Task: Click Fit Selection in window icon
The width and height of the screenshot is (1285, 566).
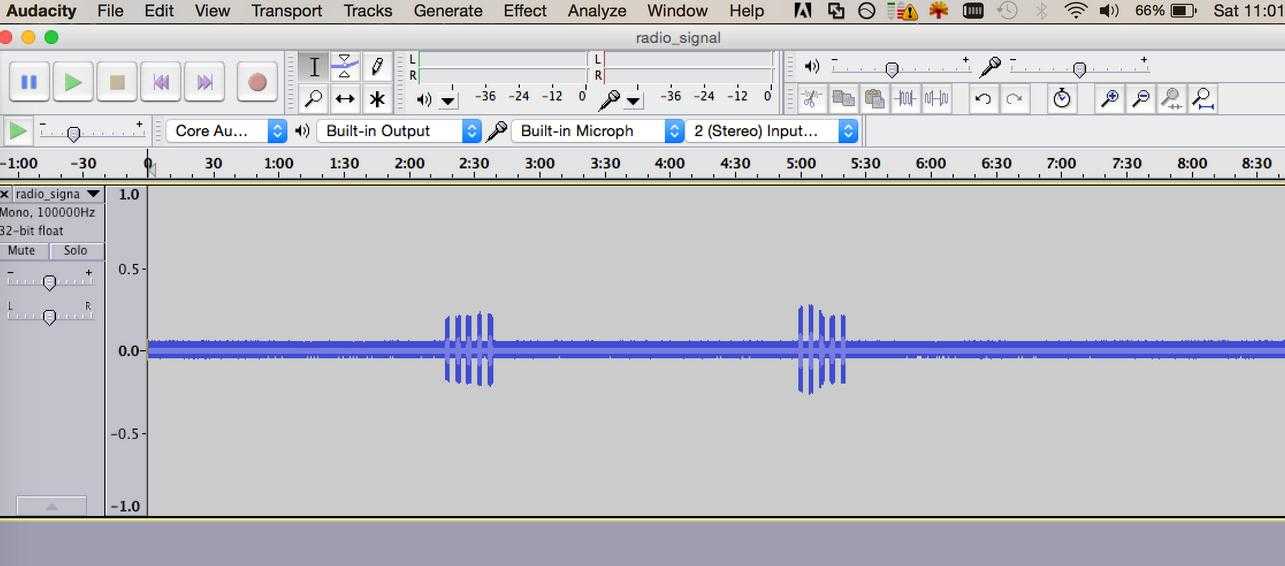Action: 1171,98
